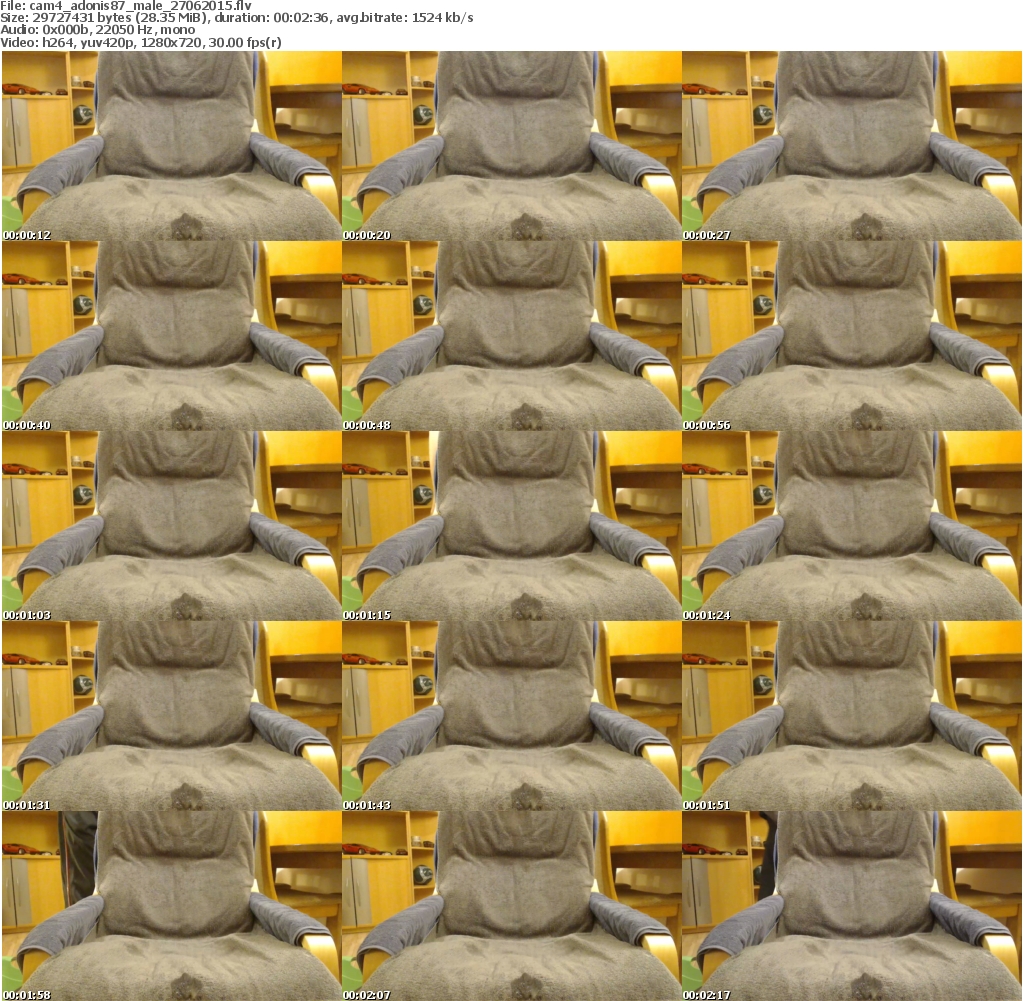Select the frame at 00:00:56
Image resolution: width=1024 pixels, height=1001 pixels.
click(x=852, y=336)
